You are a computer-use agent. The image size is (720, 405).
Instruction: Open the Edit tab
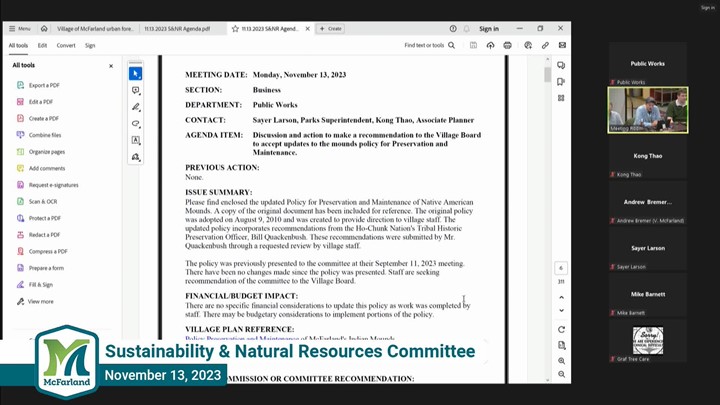click(x=42, y=45)
